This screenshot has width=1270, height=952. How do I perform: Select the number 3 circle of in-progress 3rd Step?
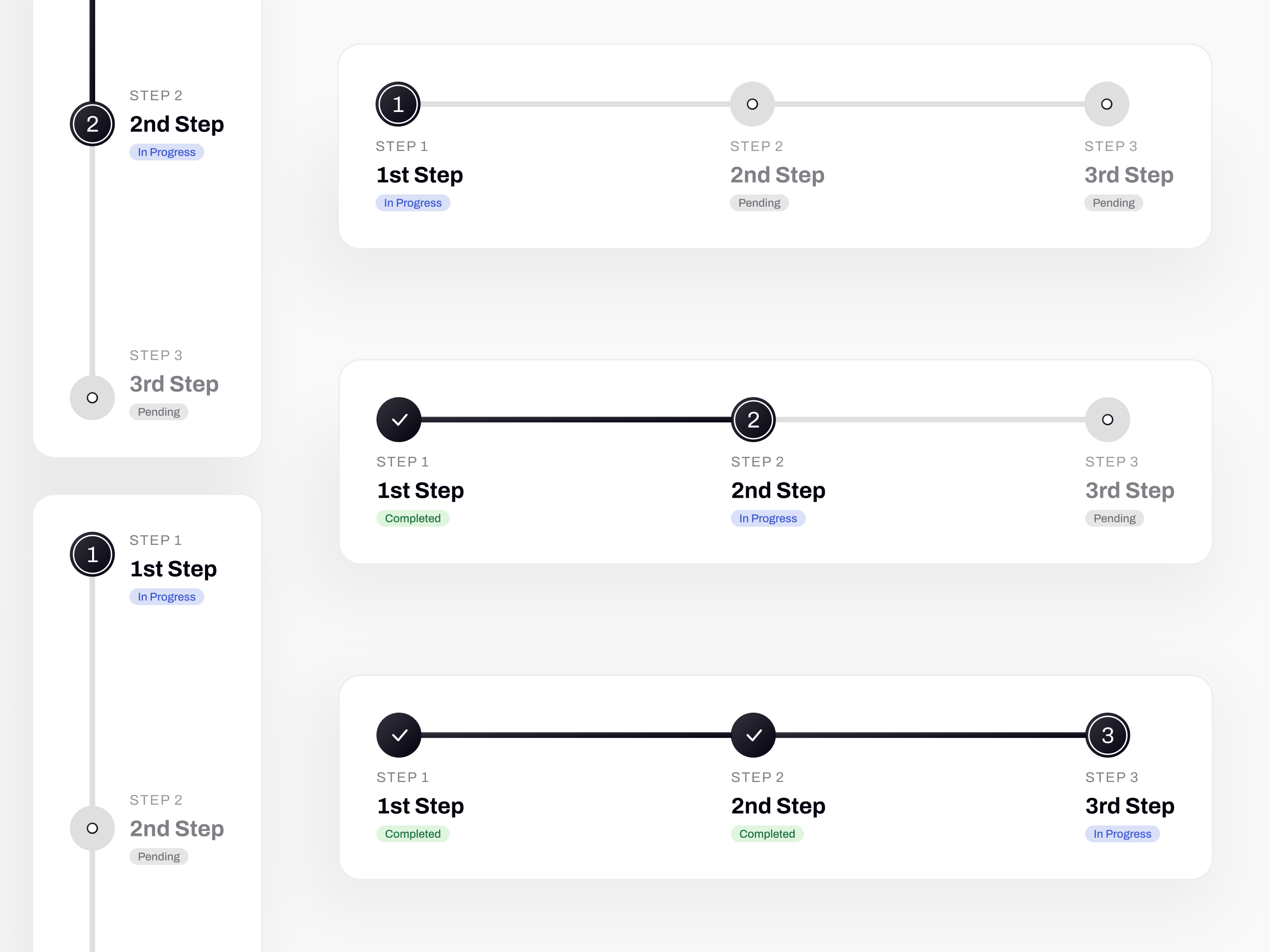1108,735
